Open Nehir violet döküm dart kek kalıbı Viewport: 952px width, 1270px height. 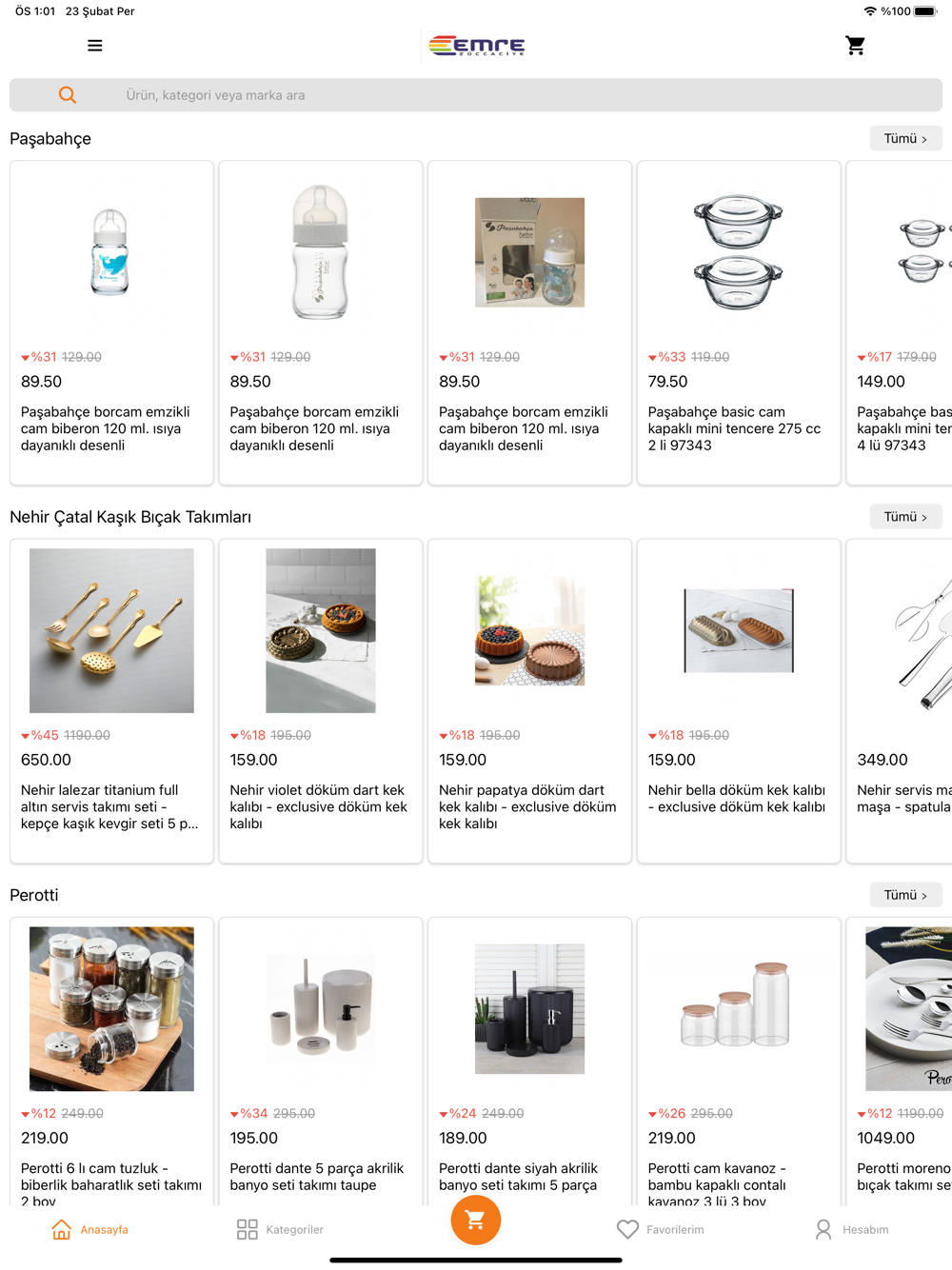[321, 701]
